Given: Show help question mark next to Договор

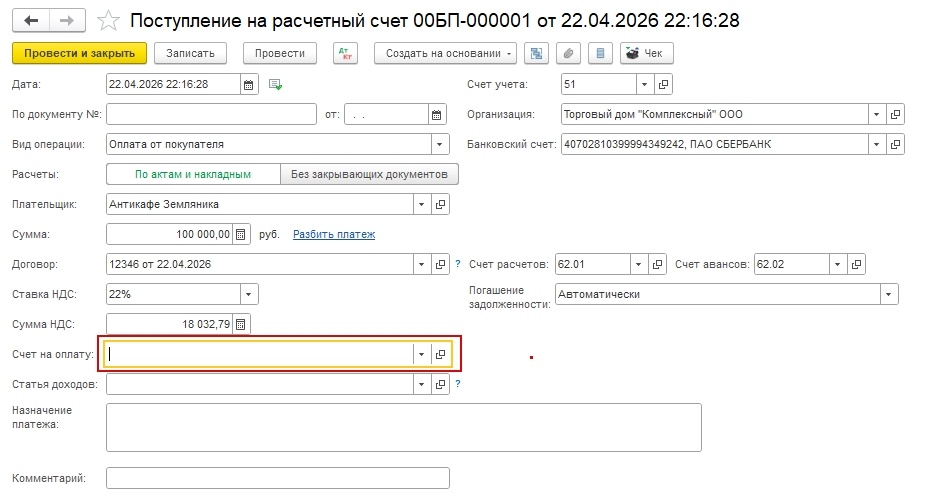Looking at the screenshot, I should pyautogui.click(x=457, y=264).
